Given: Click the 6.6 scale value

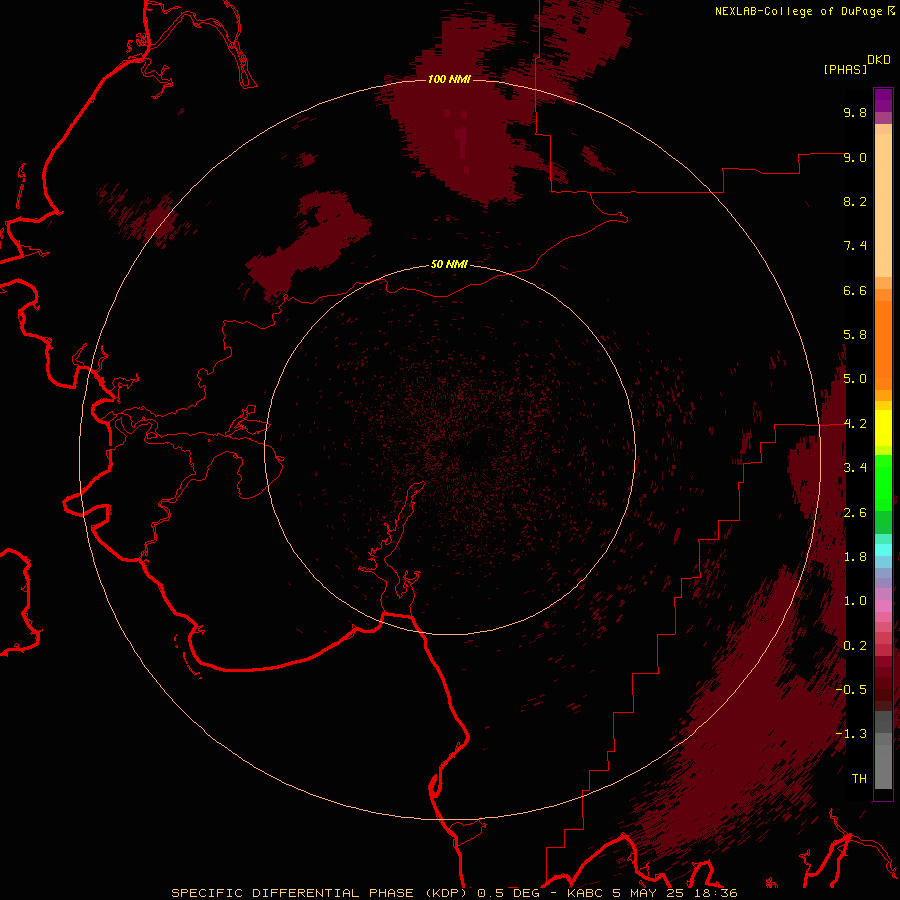Looking at the screenshot, I should (x=855, y=290).
